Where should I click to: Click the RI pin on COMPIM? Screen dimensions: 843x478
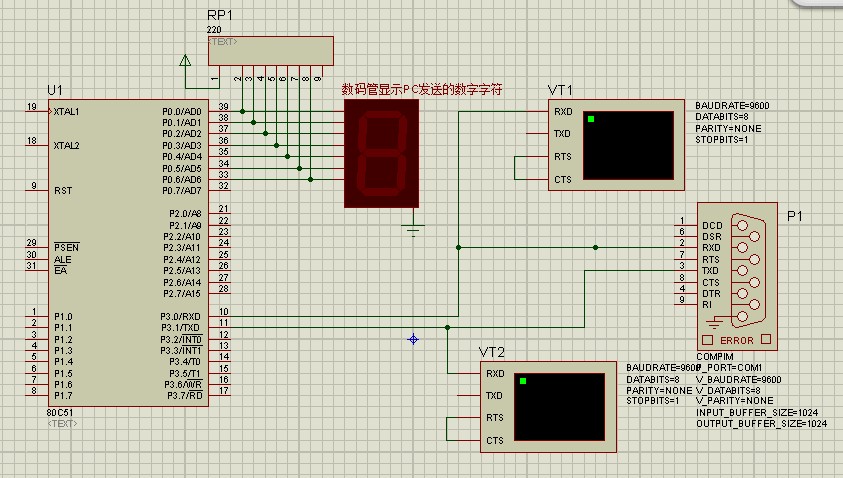pyautogui.click(x=706, y=305)
